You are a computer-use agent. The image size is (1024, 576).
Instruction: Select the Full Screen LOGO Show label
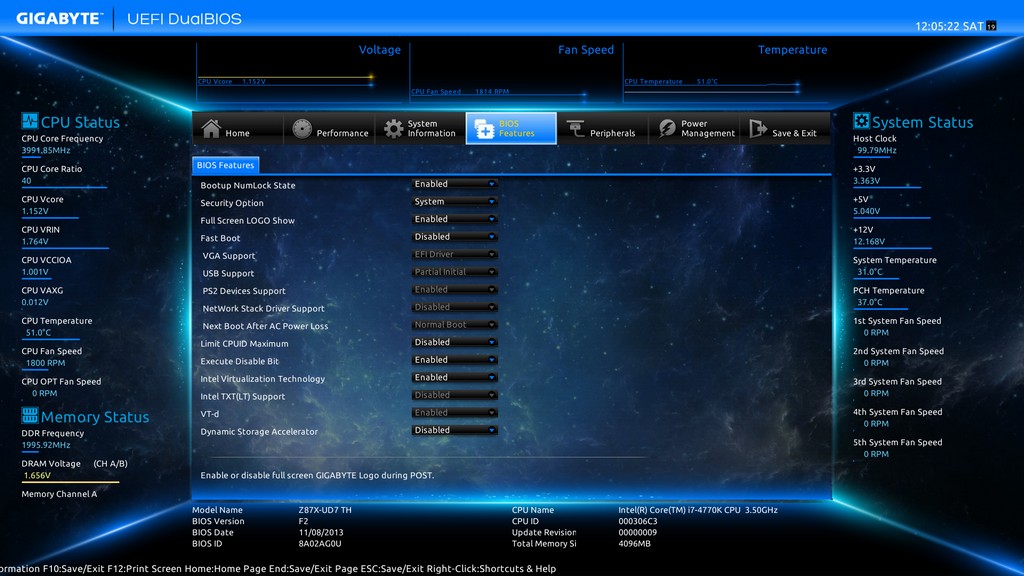[x=248, y=221]
